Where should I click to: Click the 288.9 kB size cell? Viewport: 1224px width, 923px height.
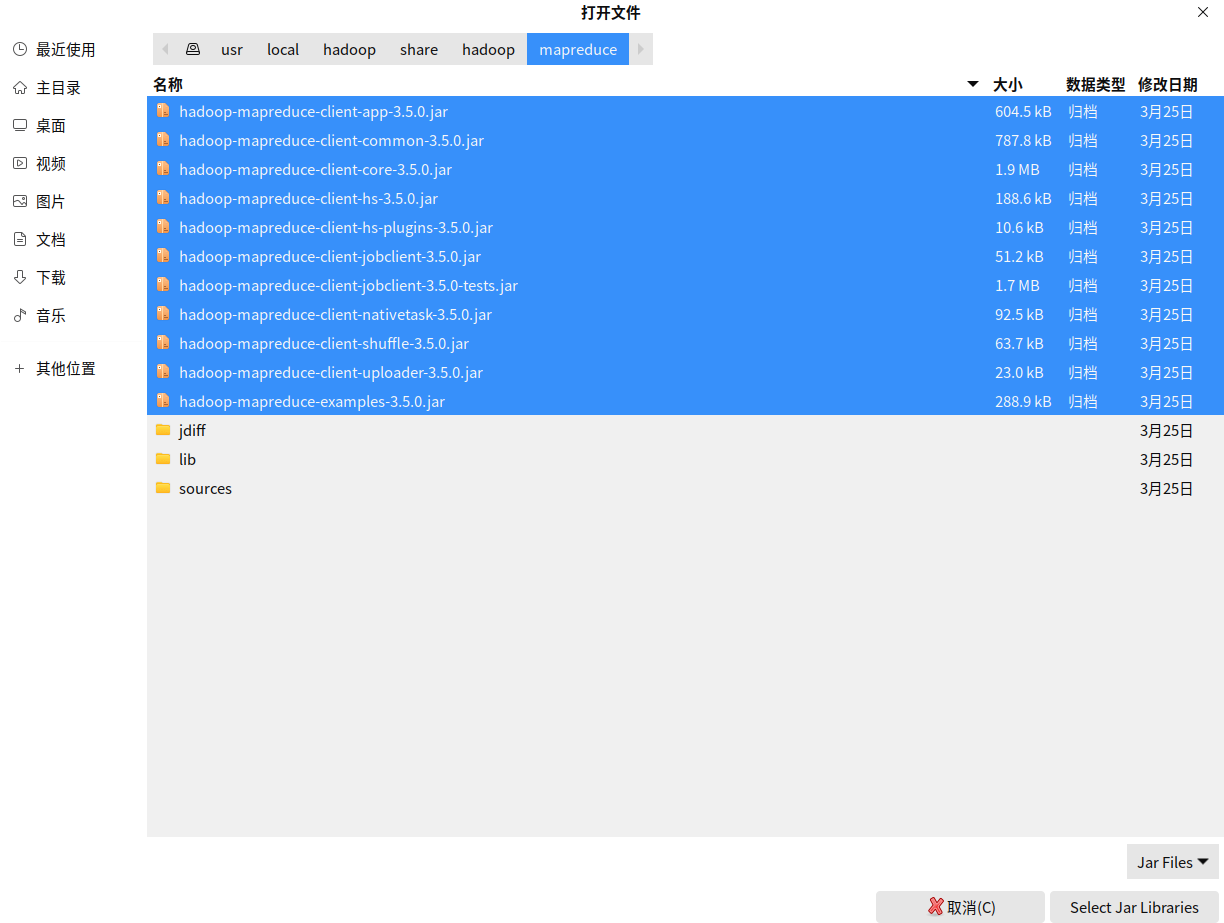click(x=1023, y=401)
